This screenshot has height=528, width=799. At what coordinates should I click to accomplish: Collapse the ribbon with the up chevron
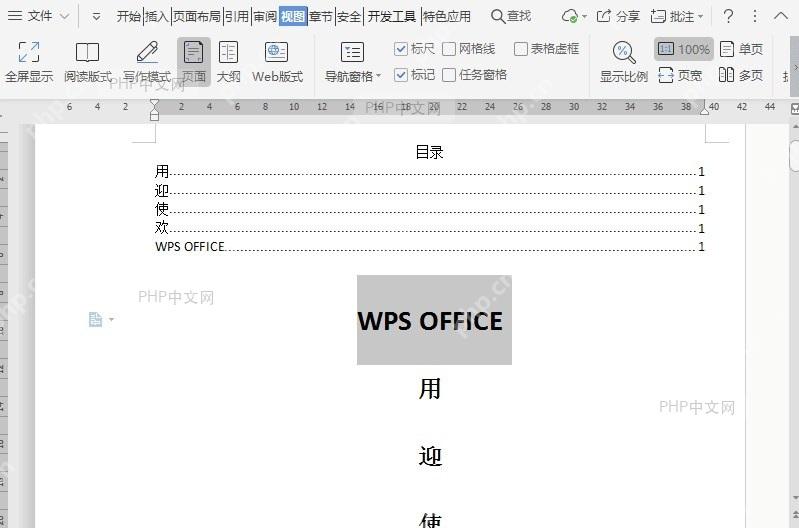click(781, 16)
